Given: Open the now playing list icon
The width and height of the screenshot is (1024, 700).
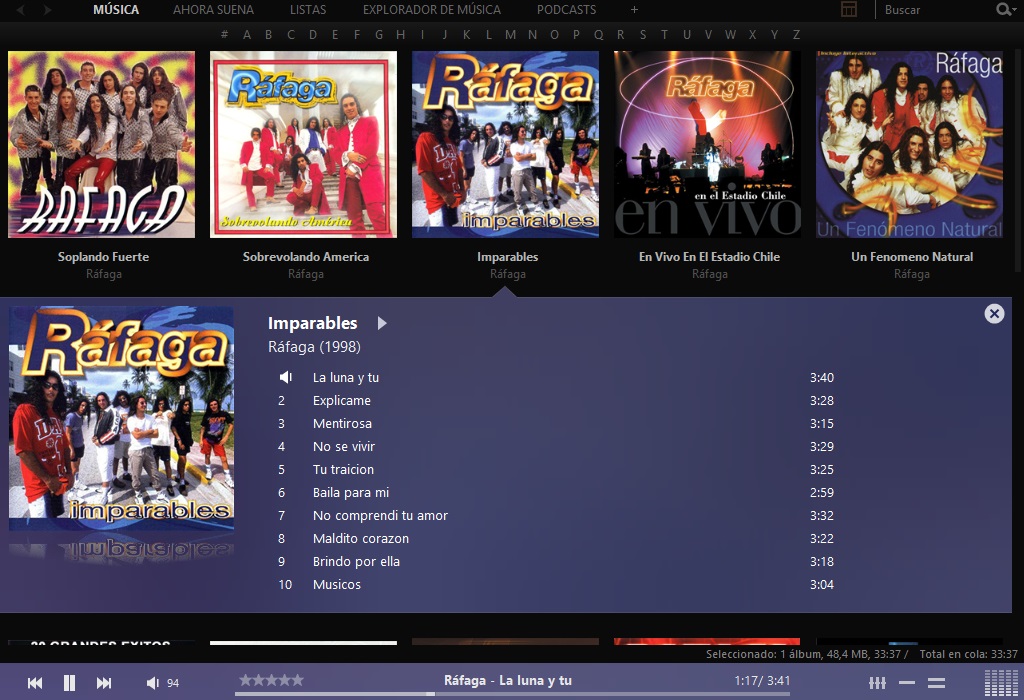Looking at the screenshot, I should (936, 682).
